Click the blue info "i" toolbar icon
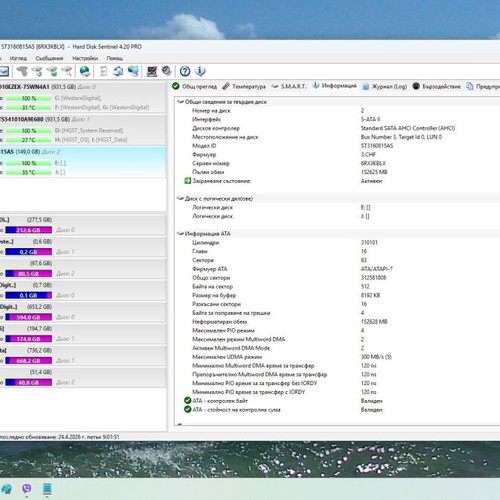This screenshot has height=500, width=500. click(200, 71)
